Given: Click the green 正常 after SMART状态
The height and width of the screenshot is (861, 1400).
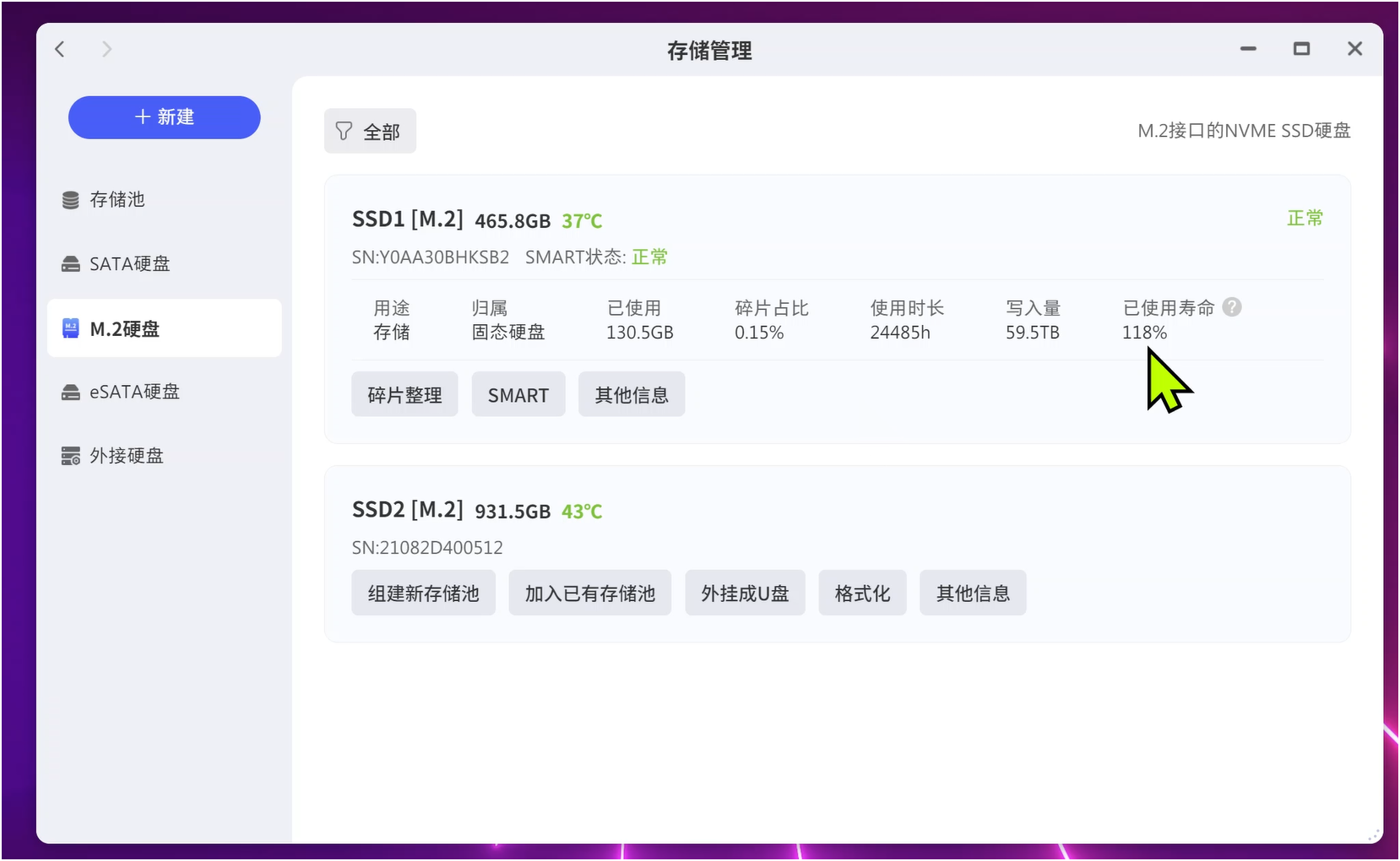Looking at the screenshot, I should point(649,257).
